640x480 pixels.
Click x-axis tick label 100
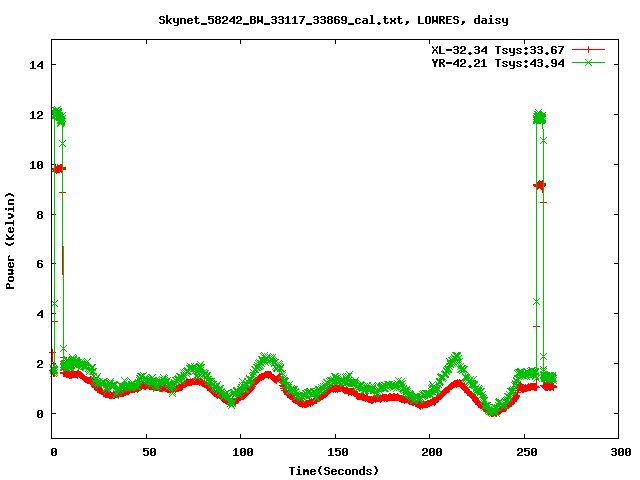242,452
